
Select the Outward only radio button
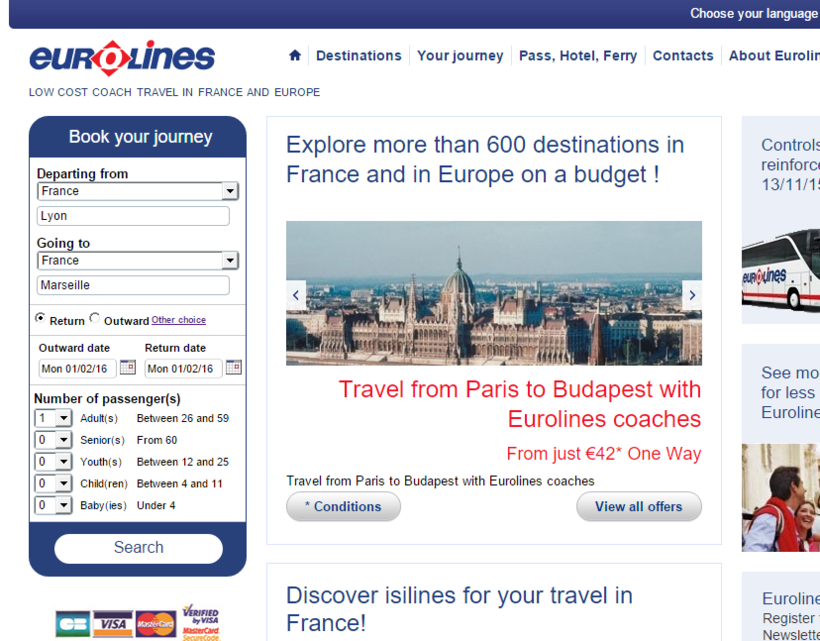(95, 318)
